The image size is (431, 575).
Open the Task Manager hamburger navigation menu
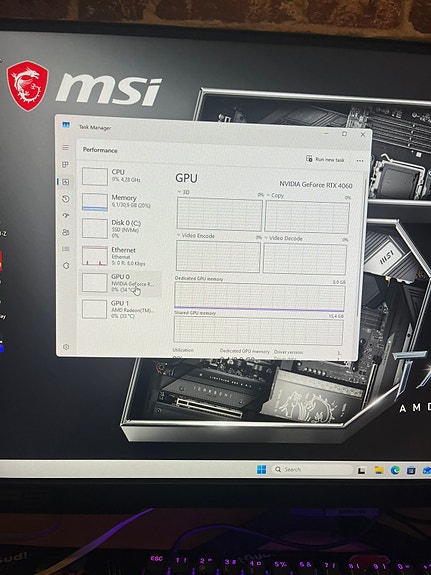[65, 147]
